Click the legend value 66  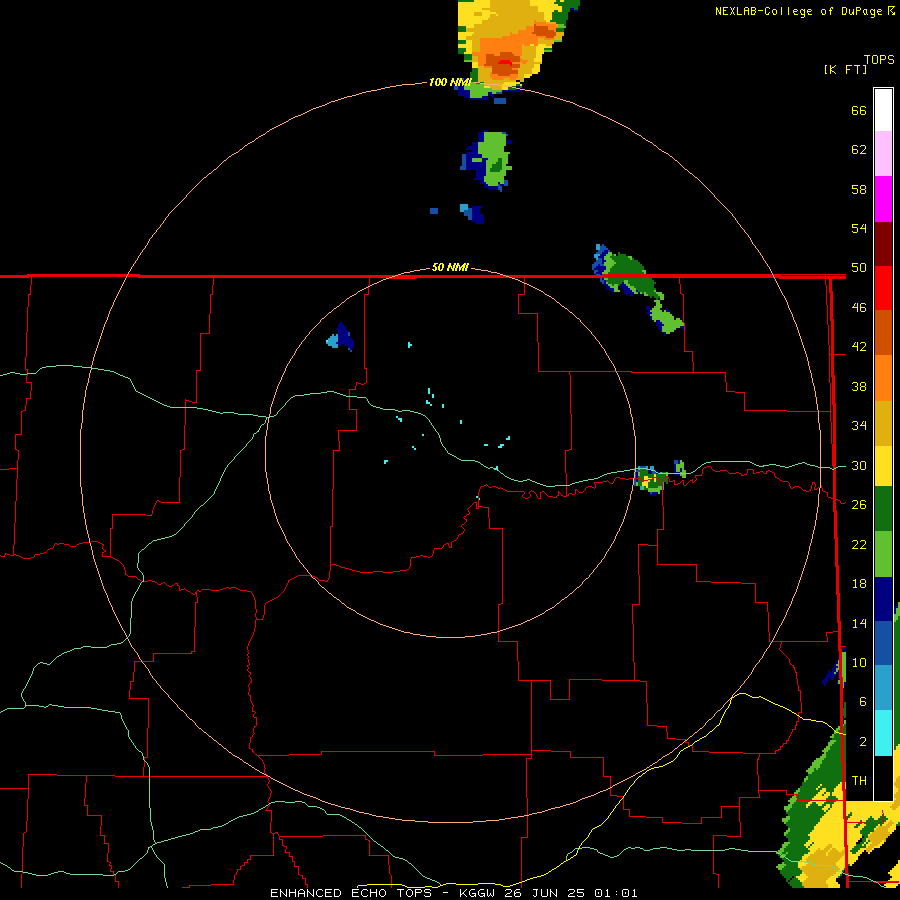[859, 110]
